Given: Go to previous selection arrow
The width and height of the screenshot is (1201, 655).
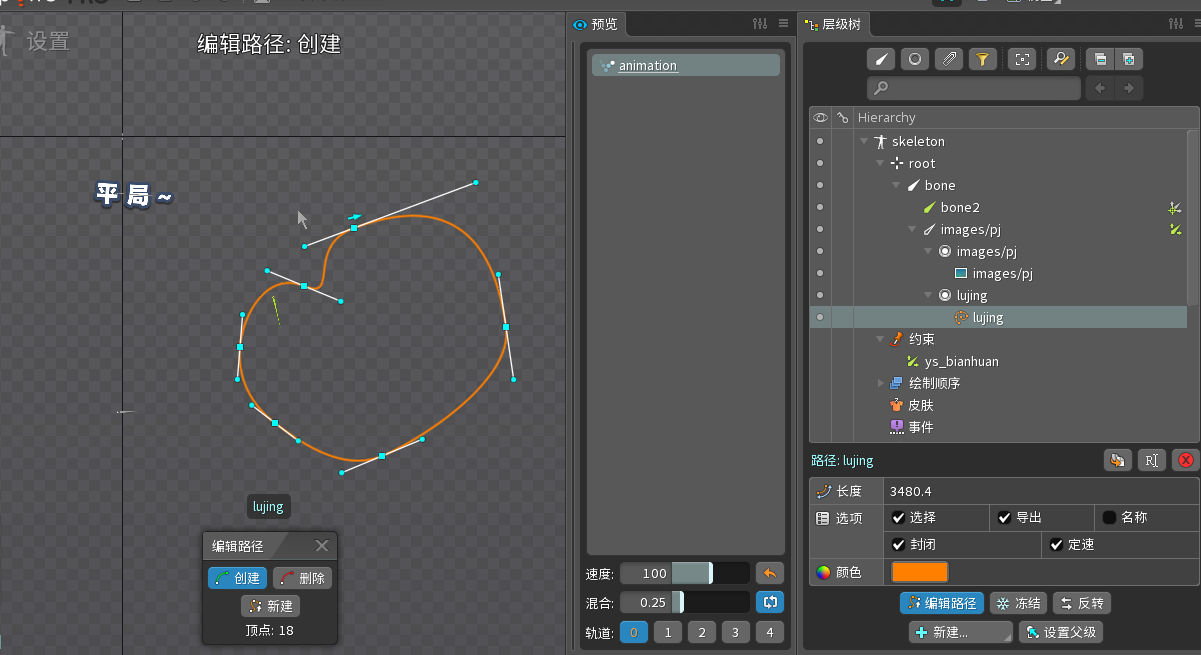Looking at the screenshot, I should (x=1101, y=89).
